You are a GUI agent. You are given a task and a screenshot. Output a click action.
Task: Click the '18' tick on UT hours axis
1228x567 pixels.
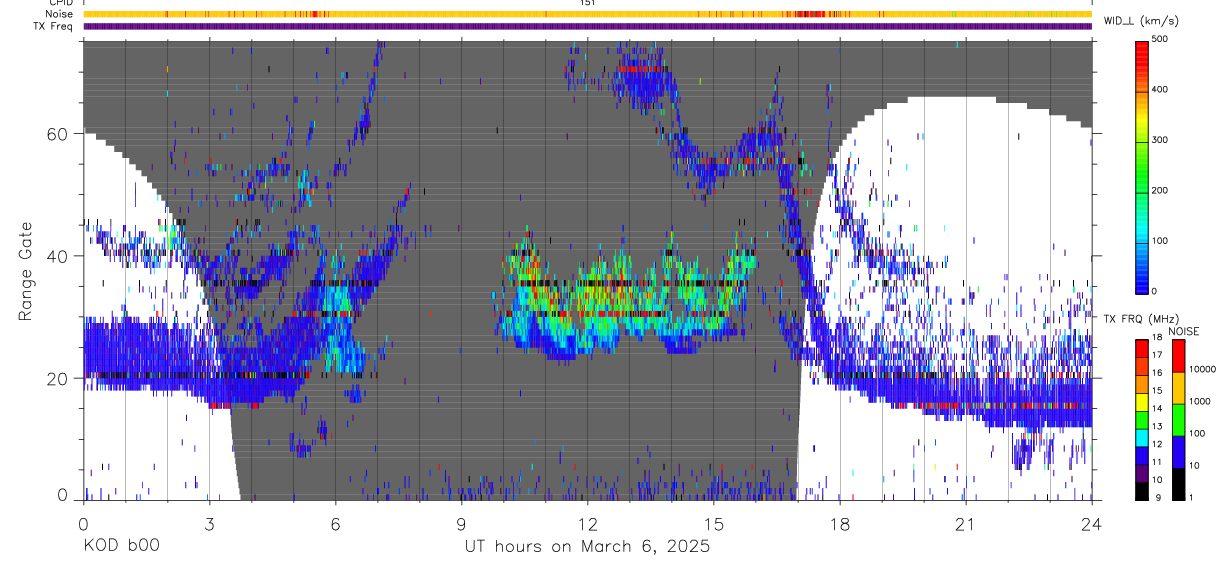tap(840, 524)
